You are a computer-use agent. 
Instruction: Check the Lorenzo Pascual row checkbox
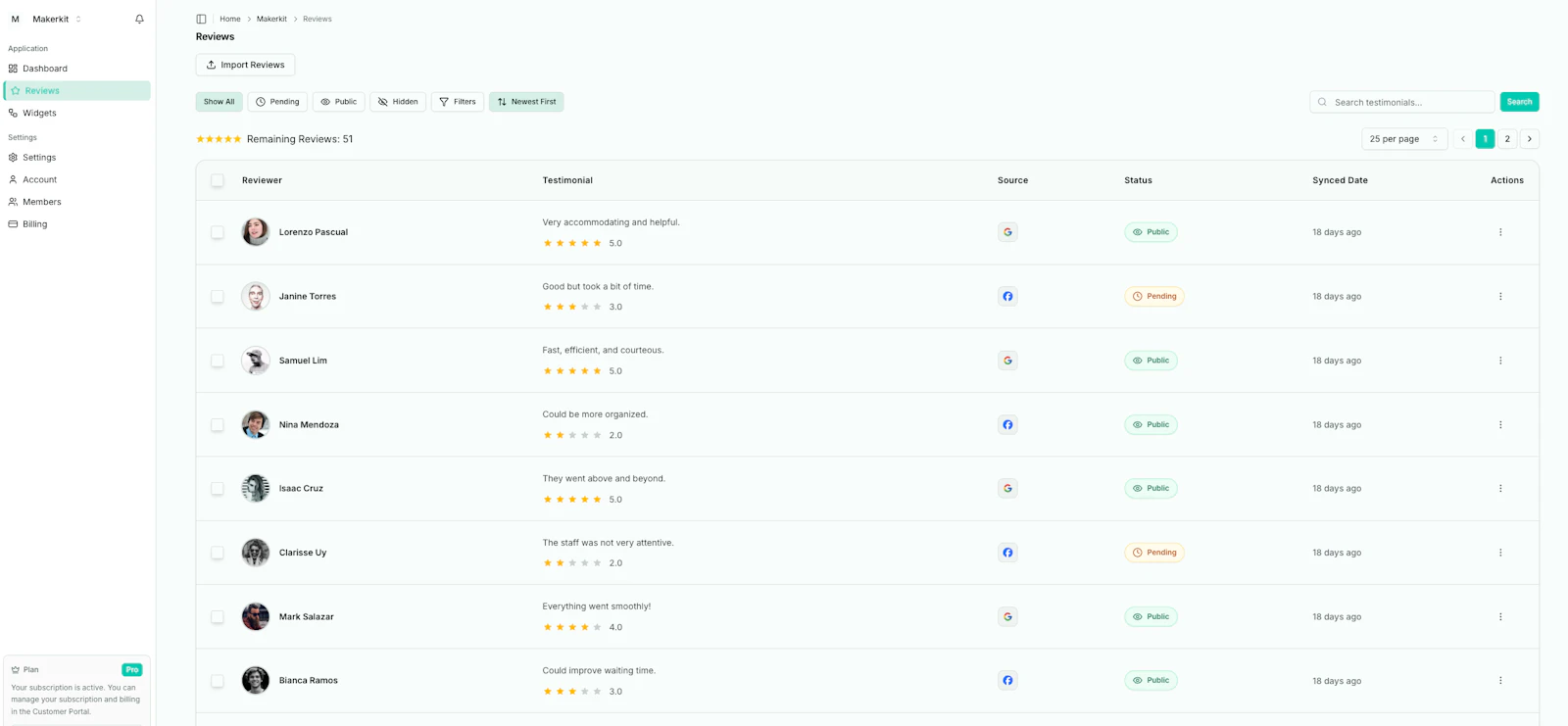[218, 232]
